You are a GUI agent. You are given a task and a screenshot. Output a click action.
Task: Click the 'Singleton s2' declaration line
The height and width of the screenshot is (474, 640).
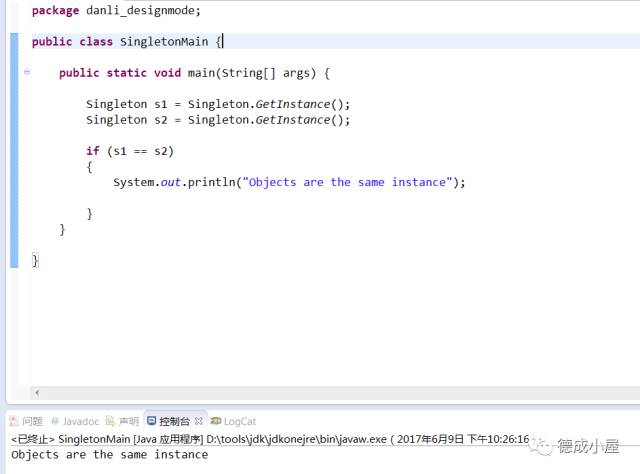[x=218, y=120]
